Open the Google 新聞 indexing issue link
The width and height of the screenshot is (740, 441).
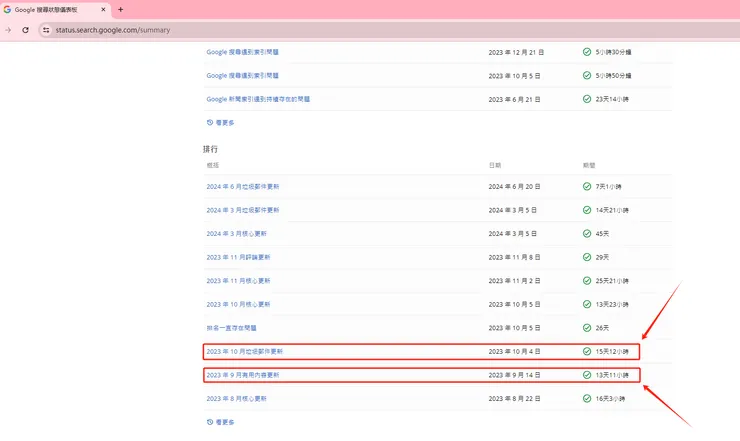258,99
